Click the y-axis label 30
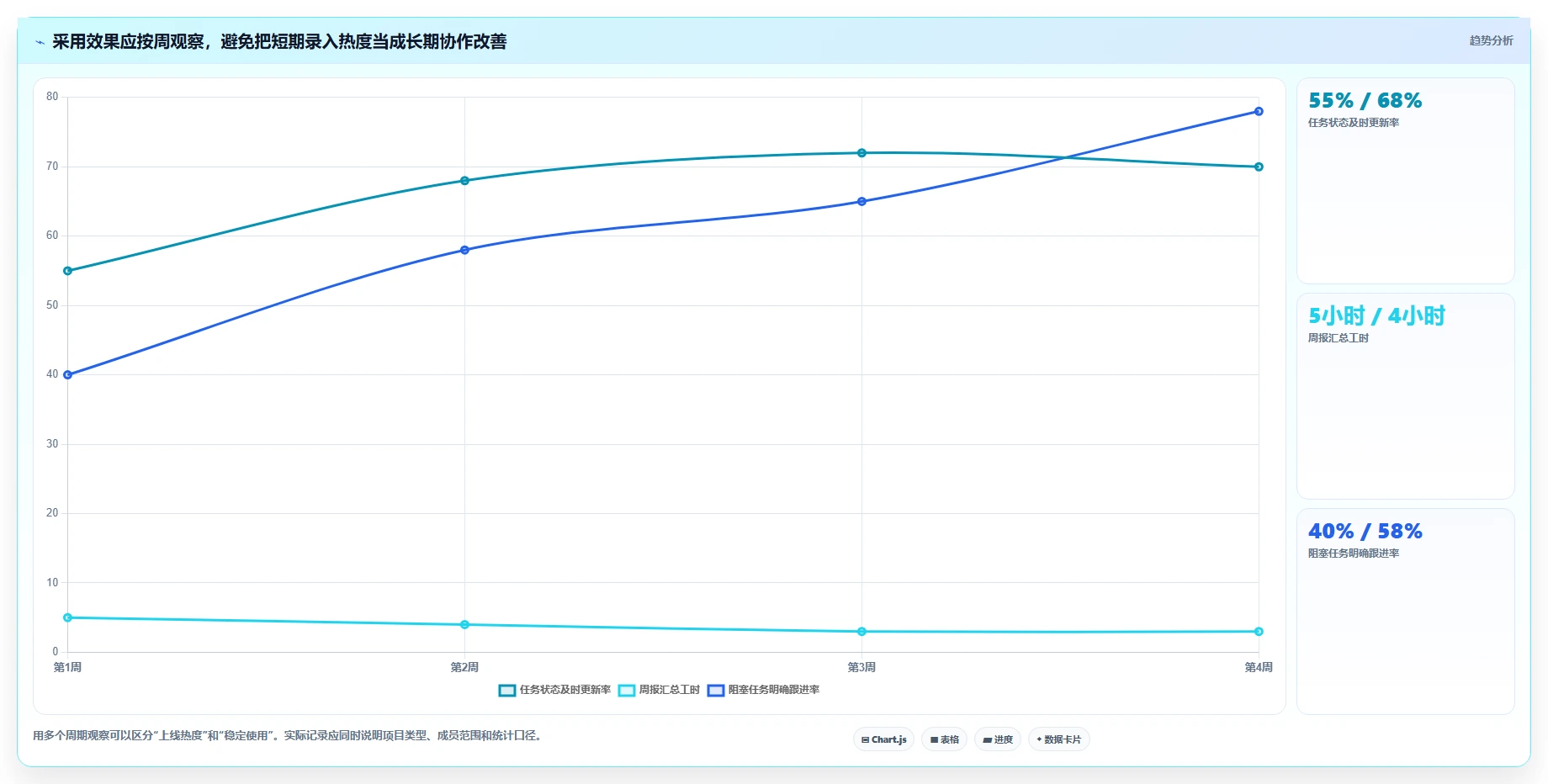 tap(52, 444)
